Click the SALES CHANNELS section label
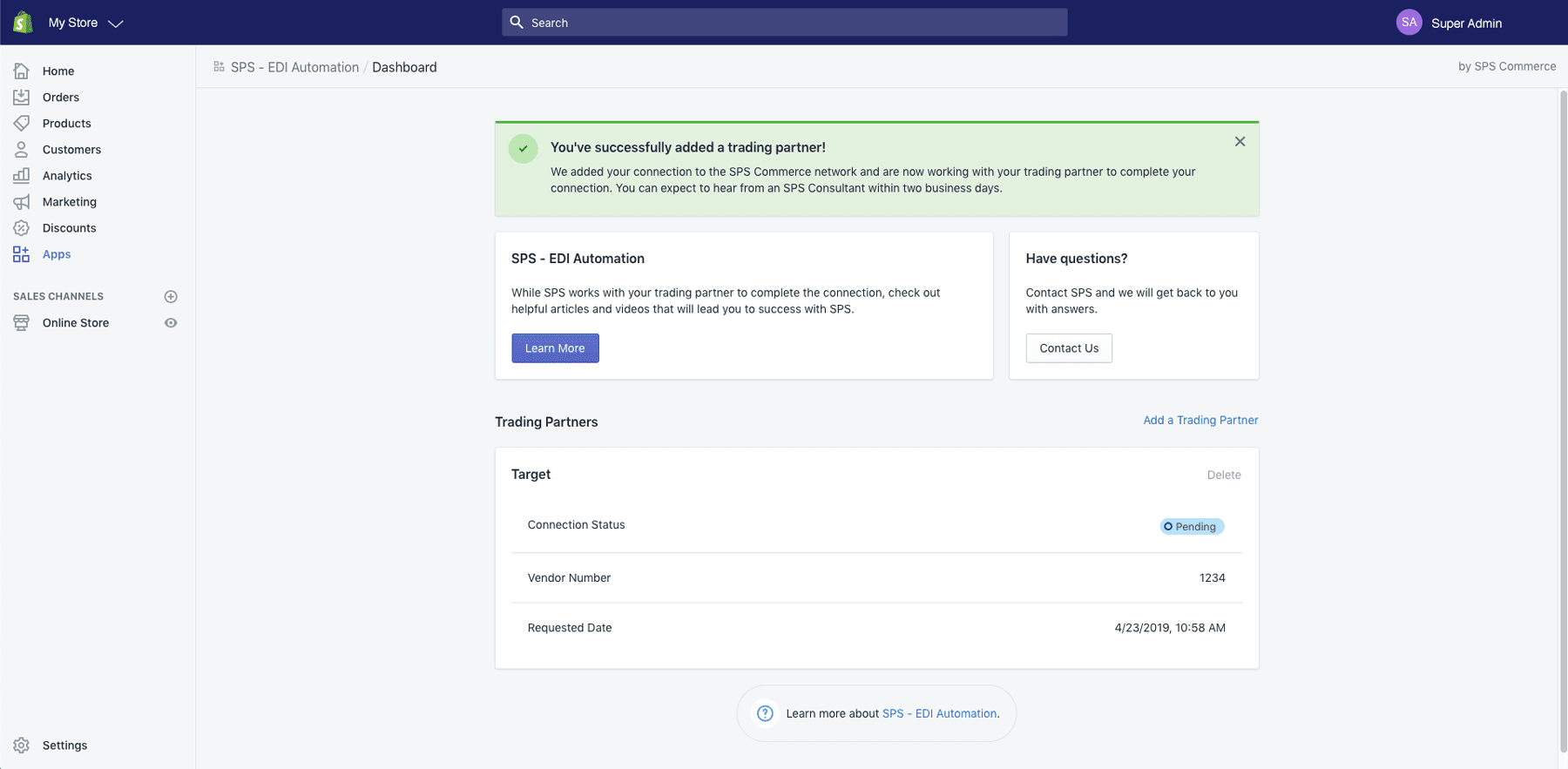1568x769 pixels. click(x=58, y=297)
